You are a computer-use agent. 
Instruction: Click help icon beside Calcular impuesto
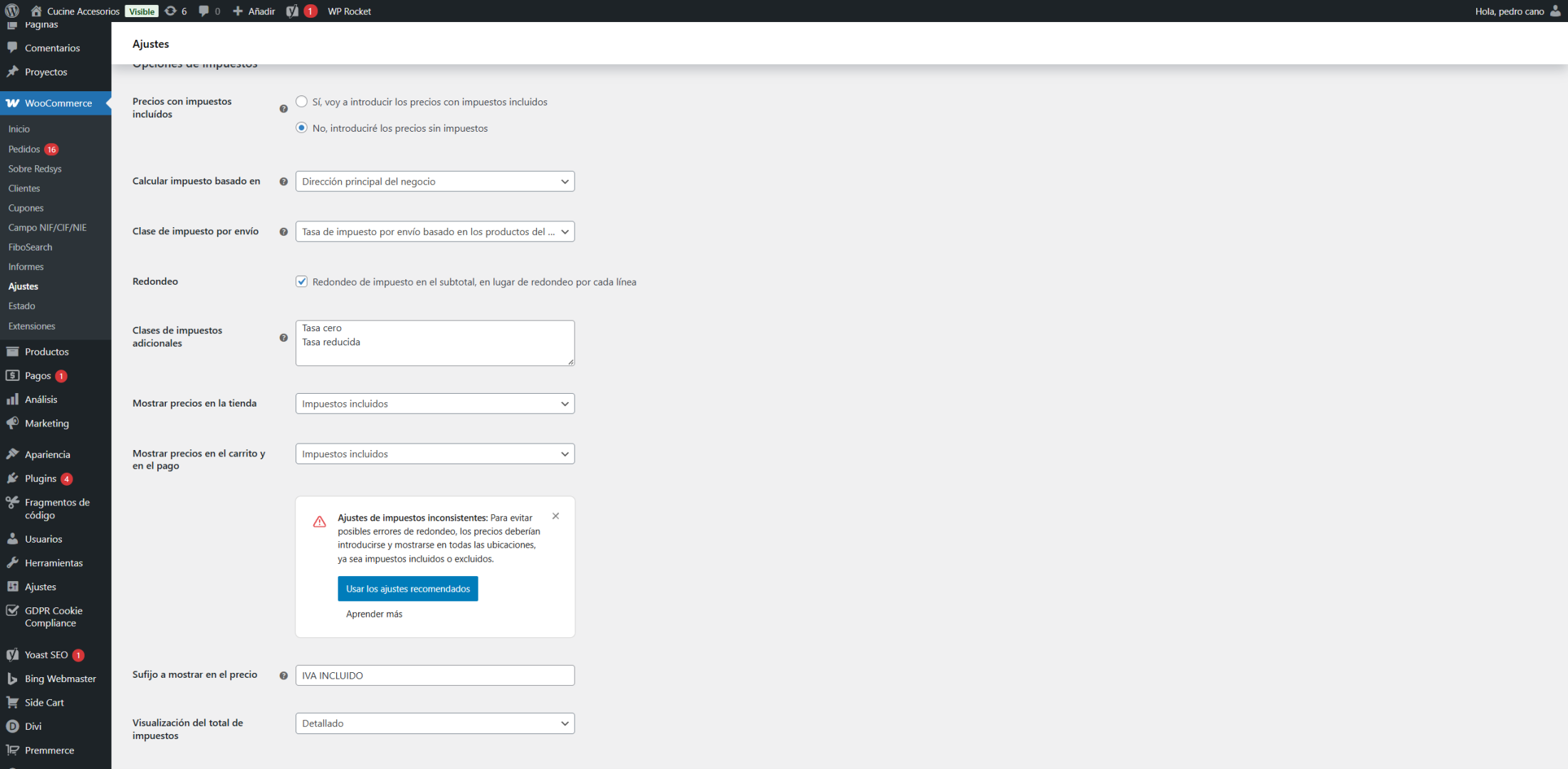[283, 182]
